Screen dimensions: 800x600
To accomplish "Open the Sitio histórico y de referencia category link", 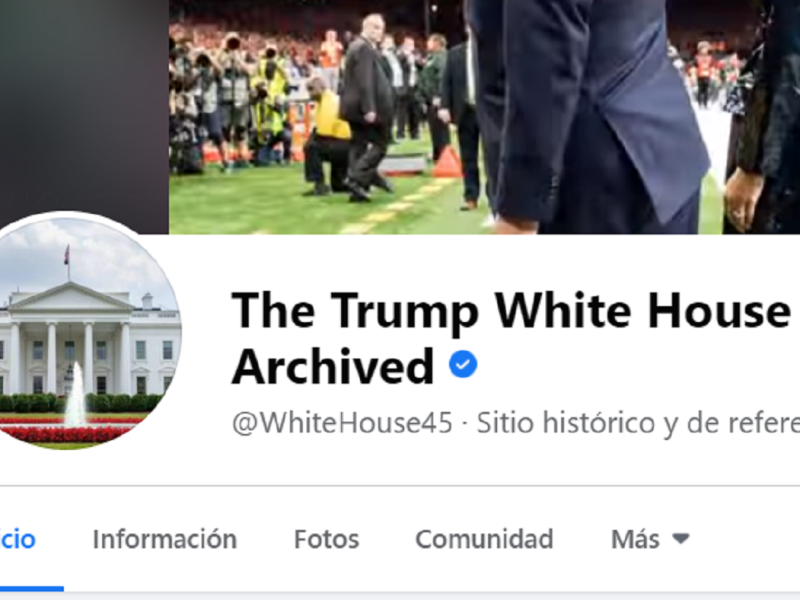I will tap(638, 422).
